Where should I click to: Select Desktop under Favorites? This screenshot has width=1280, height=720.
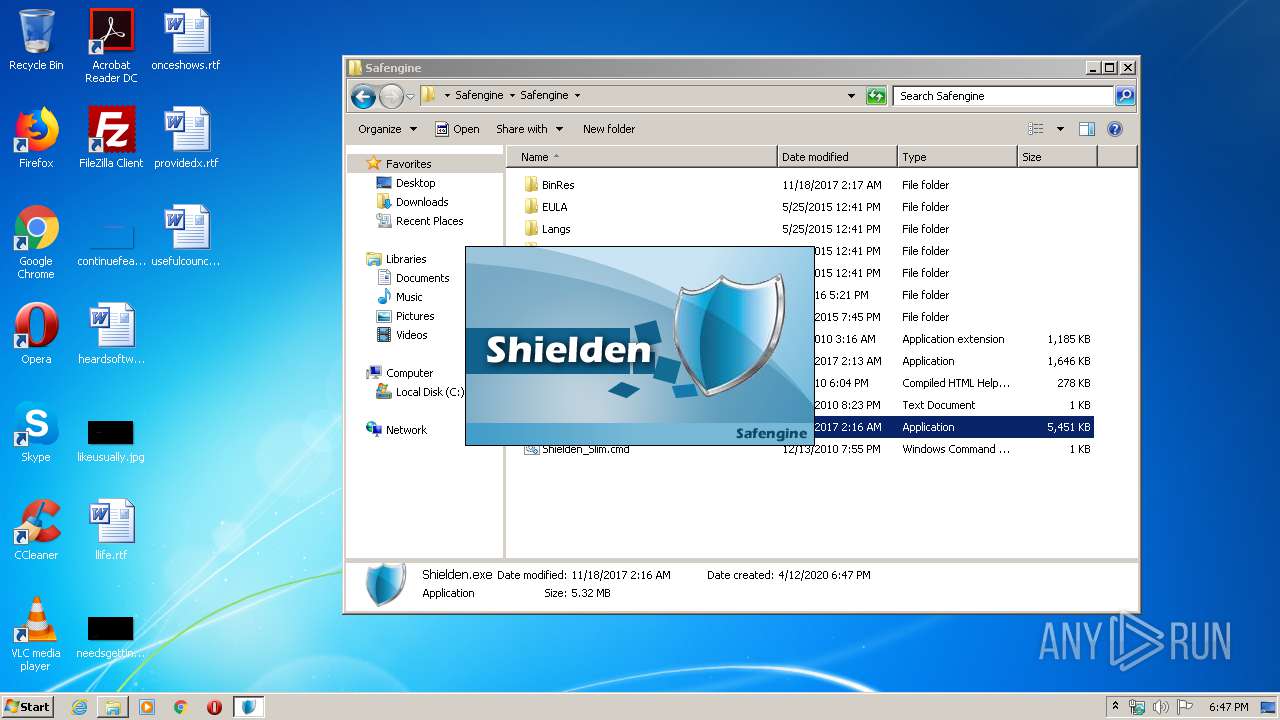[415, 183]
